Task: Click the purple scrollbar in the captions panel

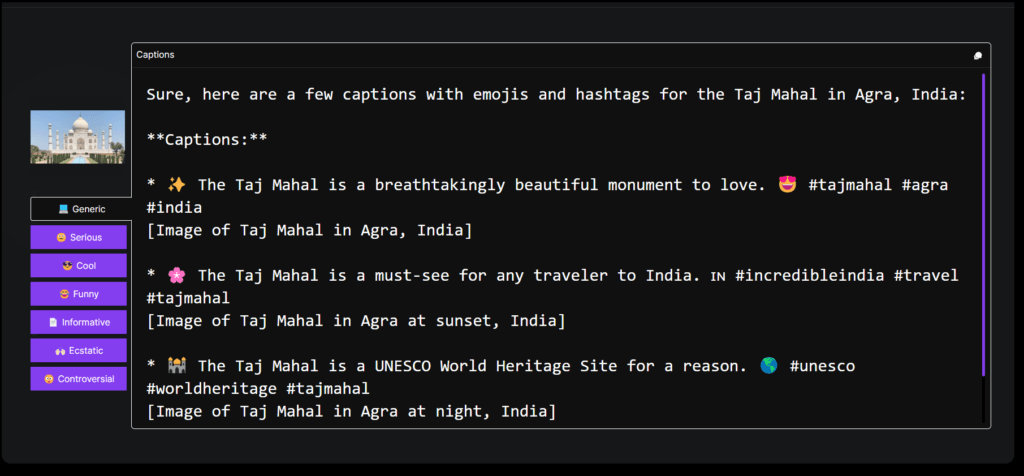Action: point(984,220)
